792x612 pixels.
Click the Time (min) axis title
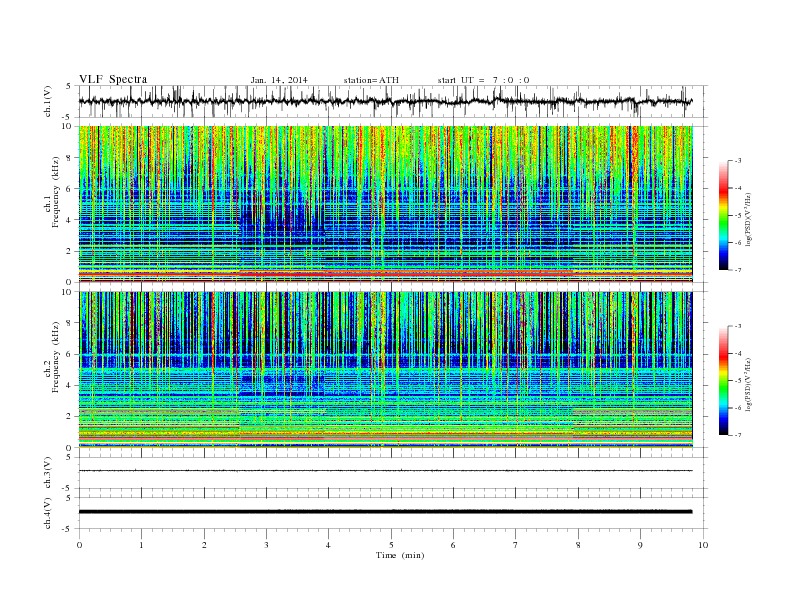(400, 555)
